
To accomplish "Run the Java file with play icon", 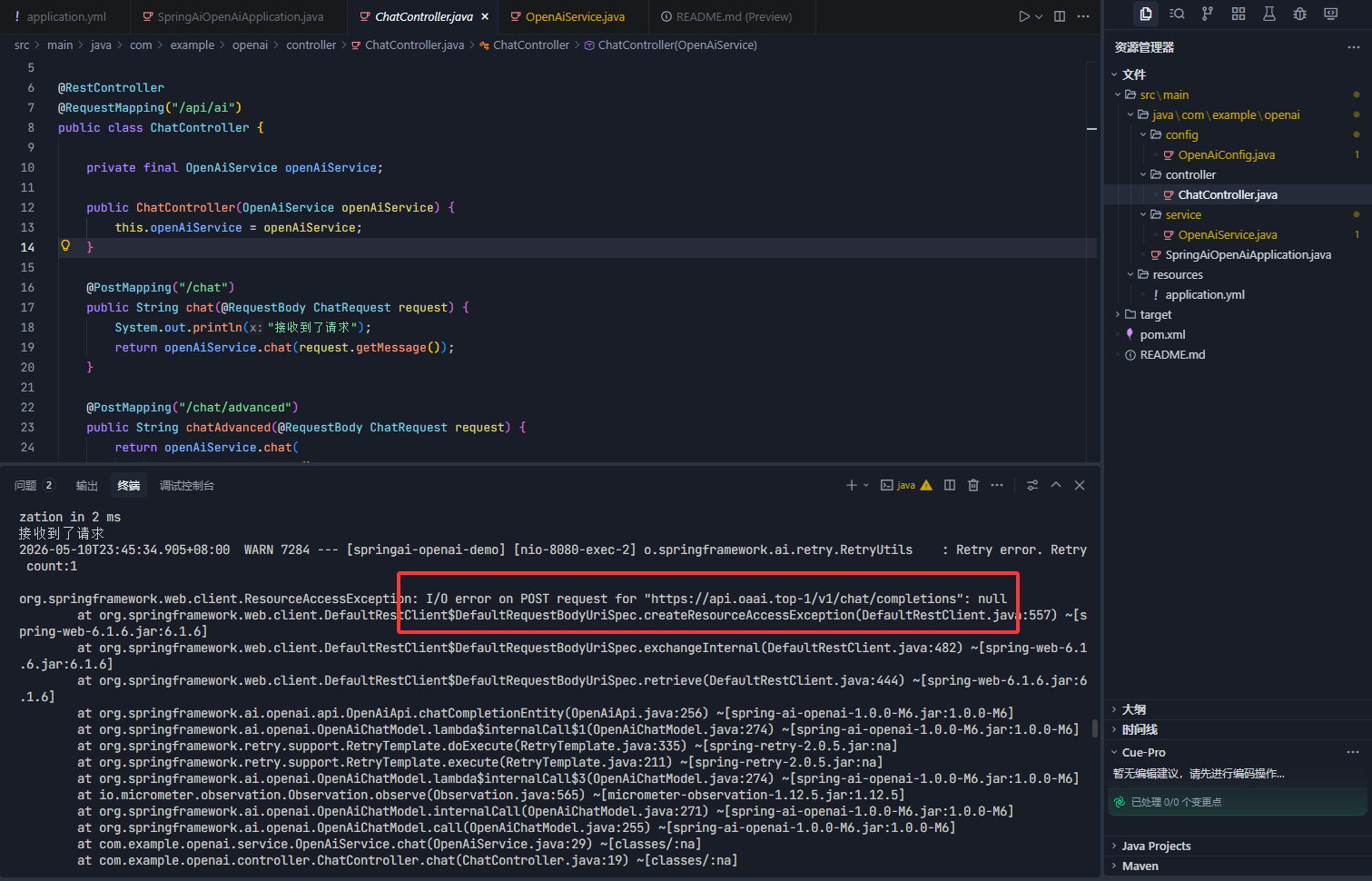I will click(1024, 16).
